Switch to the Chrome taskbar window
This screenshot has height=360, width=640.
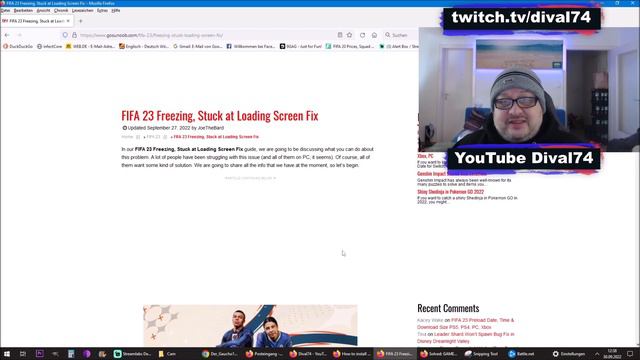[x=220, y=354]
